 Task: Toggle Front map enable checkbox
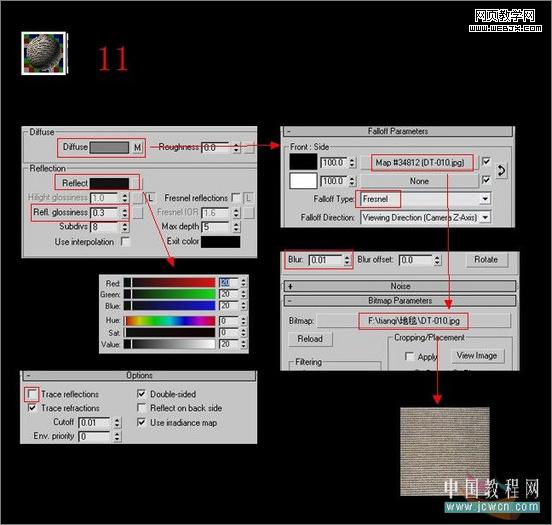tap(486, 162)
